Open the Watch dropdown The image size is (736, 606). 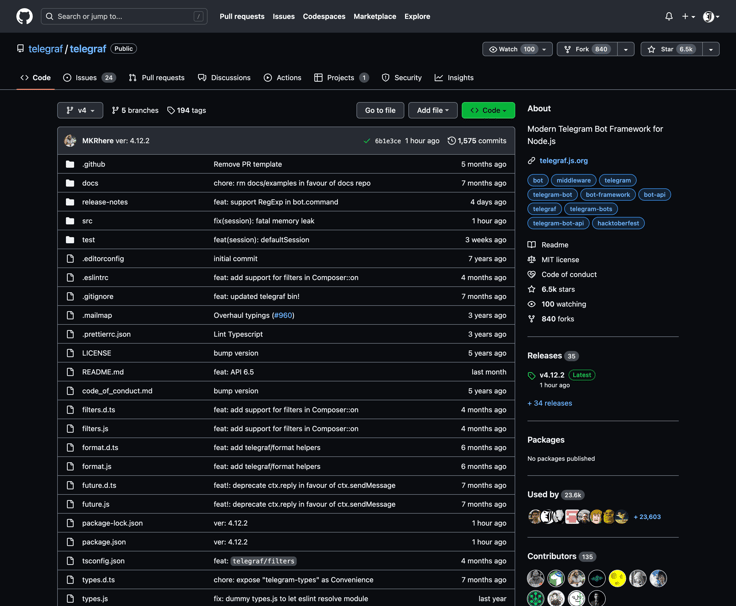[517, 49]
